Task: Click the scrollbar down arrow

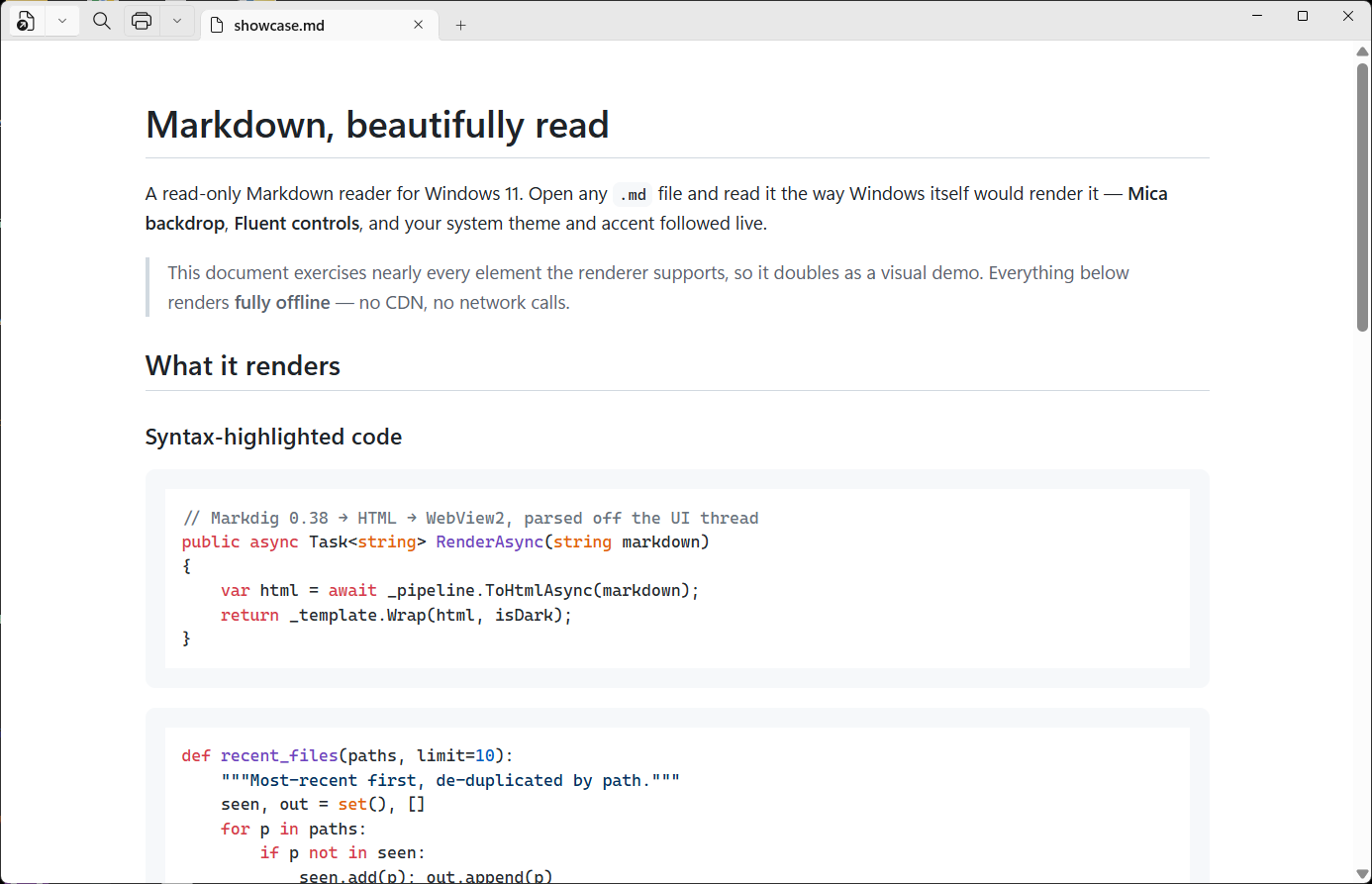Action: [x=1362, y=874]
